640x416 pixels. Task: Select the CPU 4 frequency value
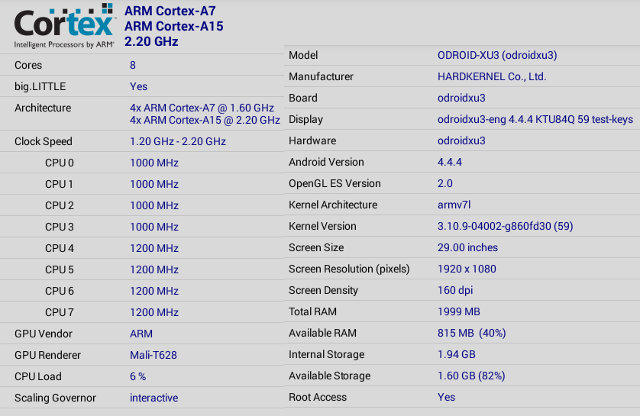[154, 248]
